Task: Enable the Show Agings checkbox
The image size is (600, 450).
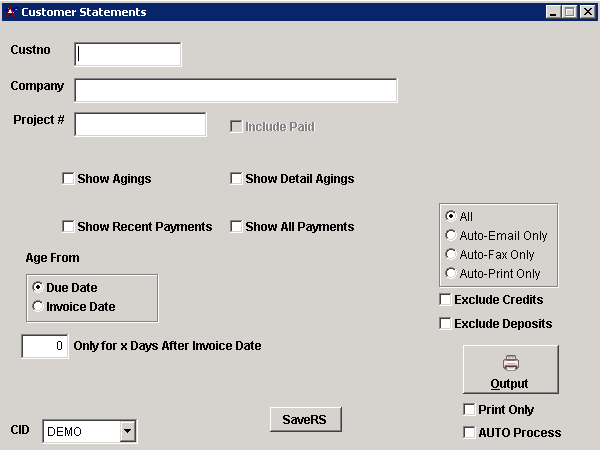Action: 69,179
